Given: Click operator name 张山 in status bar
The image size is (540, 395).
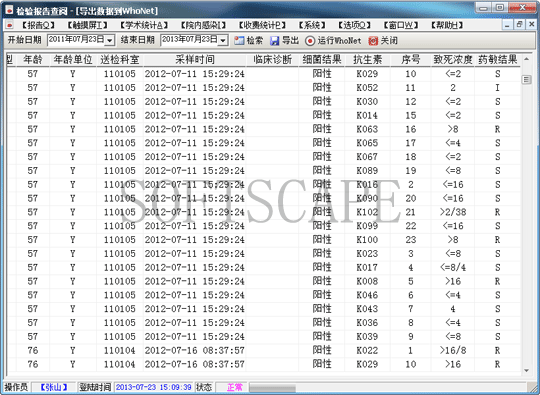Looking at the screenshot, I should click(x=54, y=387).
